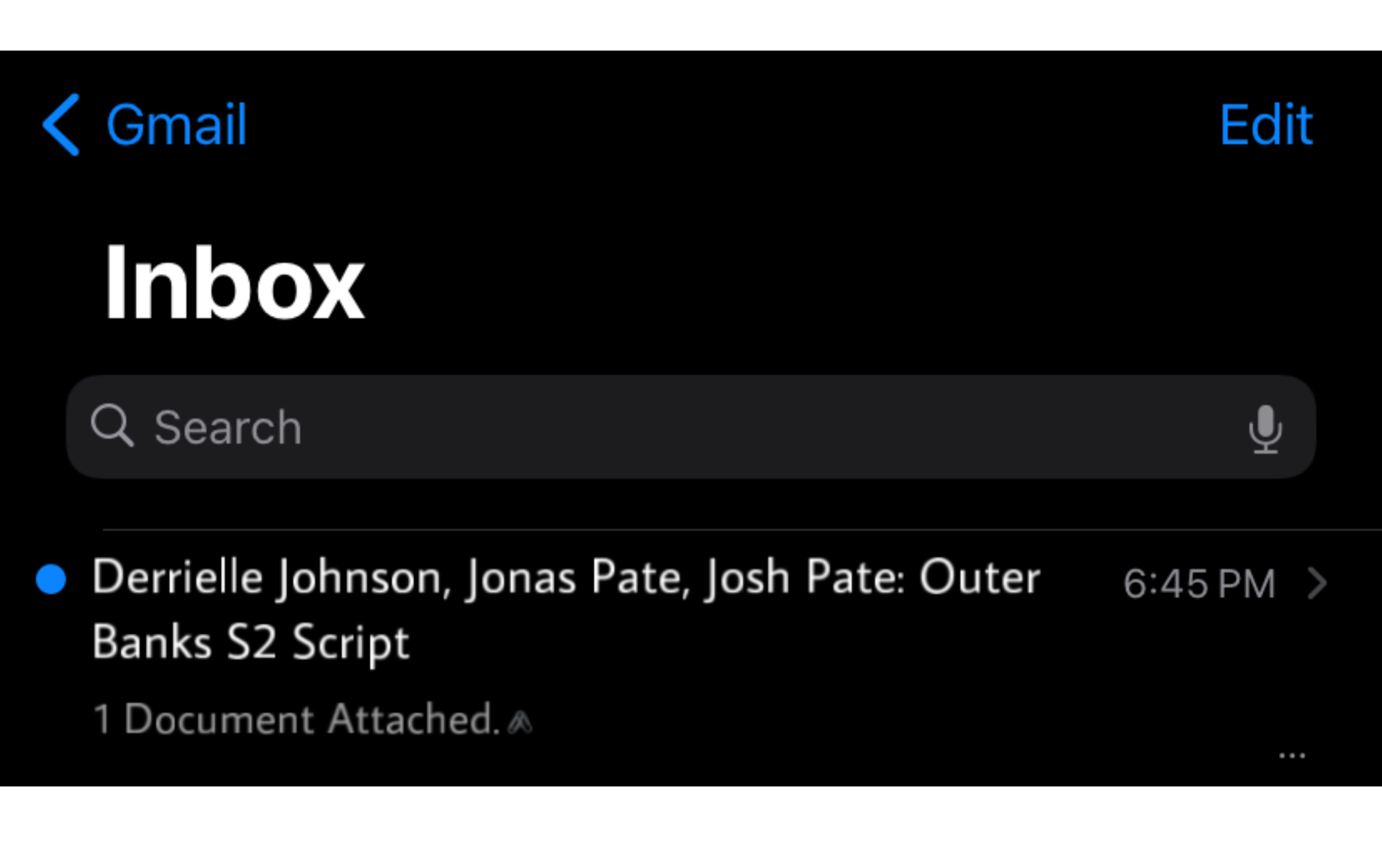The image size is (1382, 868).
Task: Tap the blue unread indicator dot
Action: click(x=51, y=579)
